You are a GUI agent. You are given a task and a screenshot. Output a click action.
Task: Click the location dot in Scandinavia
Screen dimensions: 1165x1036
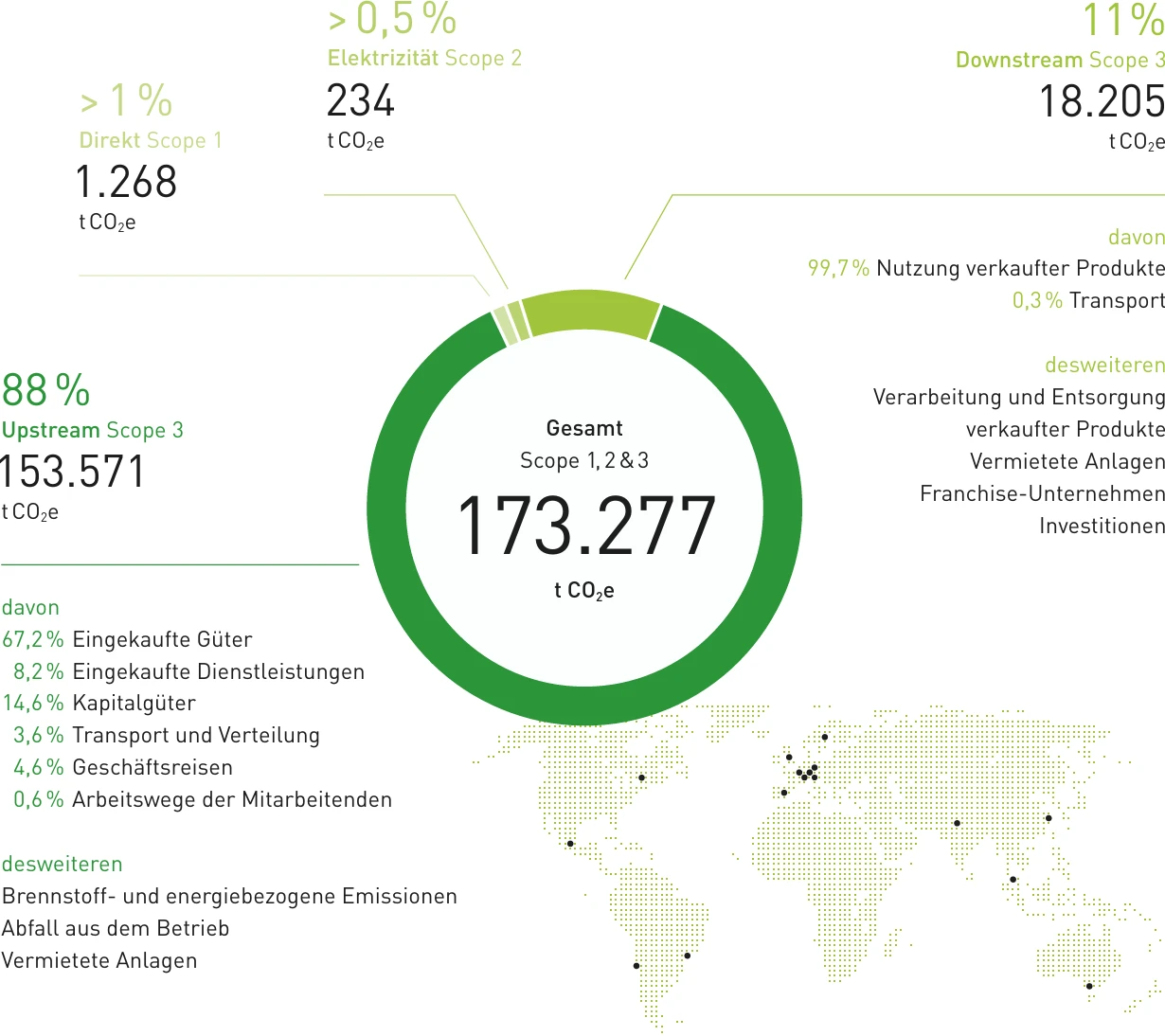click(x=824, y=737)
